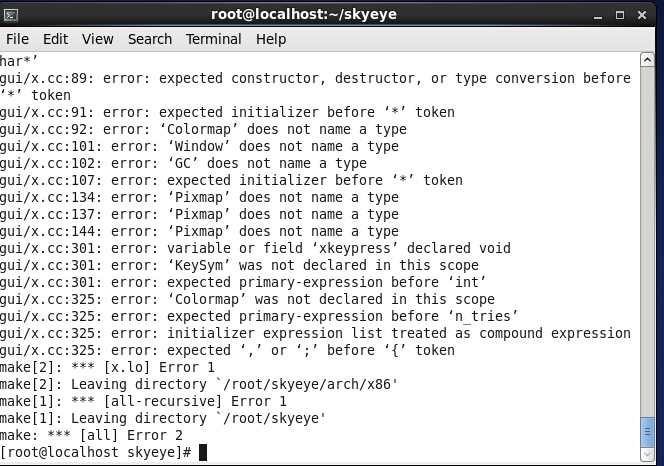Click the scrollbar track above the thumb
Image resolution: width=664 pixels, height=466 pixels.
[x=647, y=241]
